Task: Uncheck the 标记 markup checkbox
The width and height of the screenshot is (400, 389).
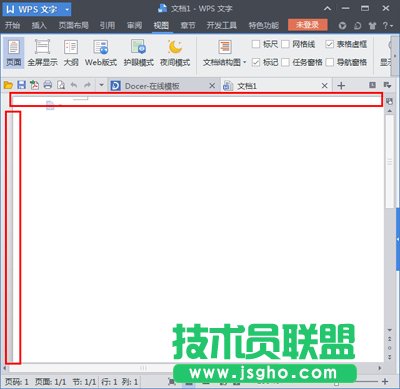Action: coord(256,62)
